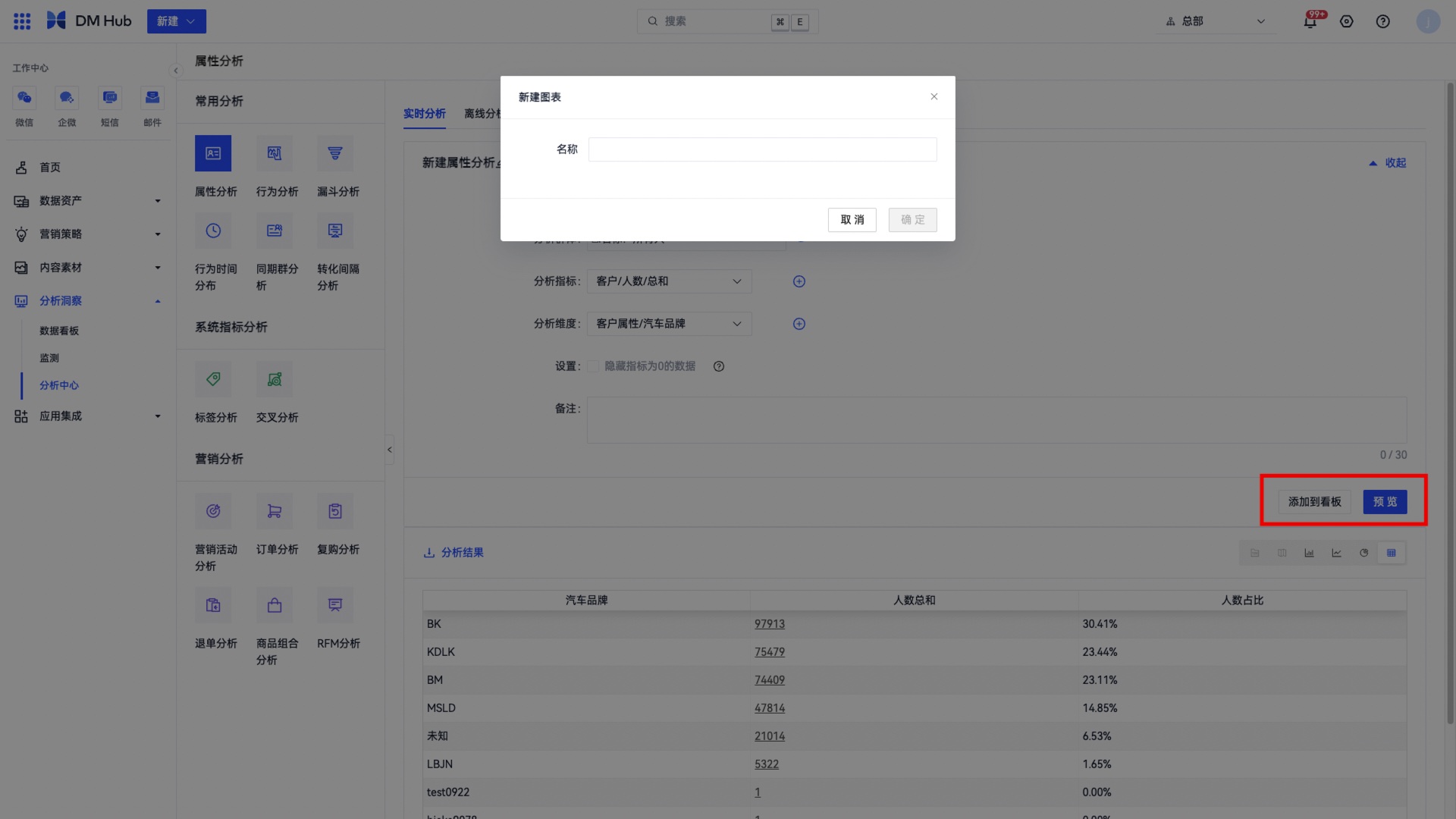
Task: Select the 转化间隔分析 icon
Action: [335, 231]
